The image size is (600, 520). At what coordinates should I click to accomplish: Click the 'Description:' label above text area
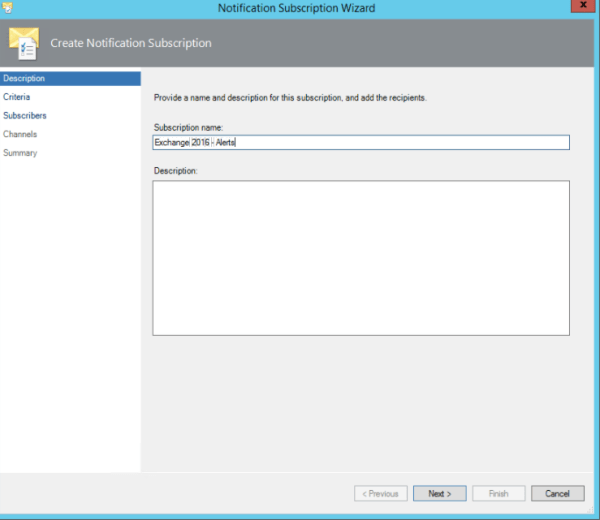pos(176,171)
